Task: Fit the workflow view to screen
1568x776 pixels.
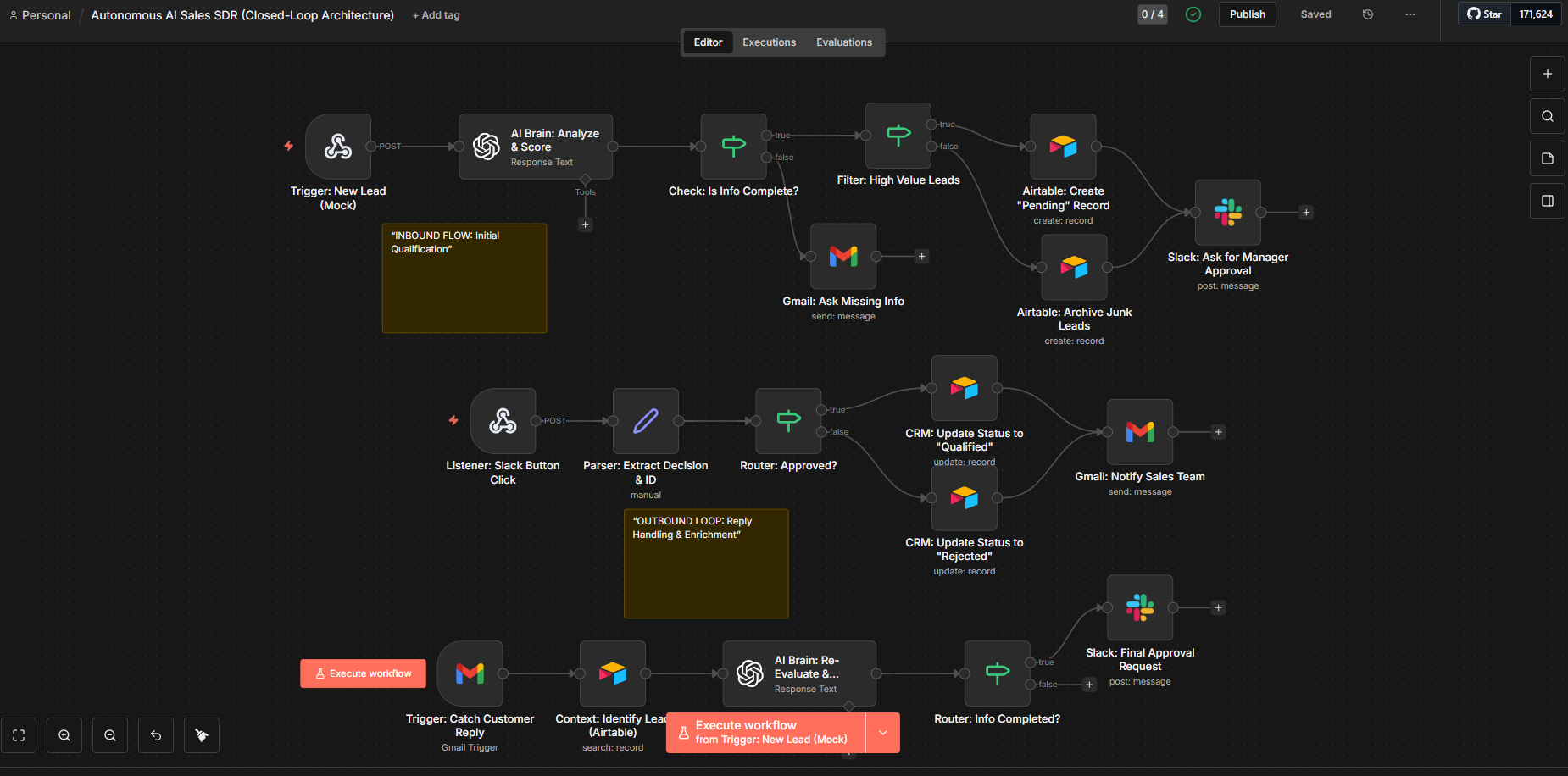Action: [x=19, y=735]
